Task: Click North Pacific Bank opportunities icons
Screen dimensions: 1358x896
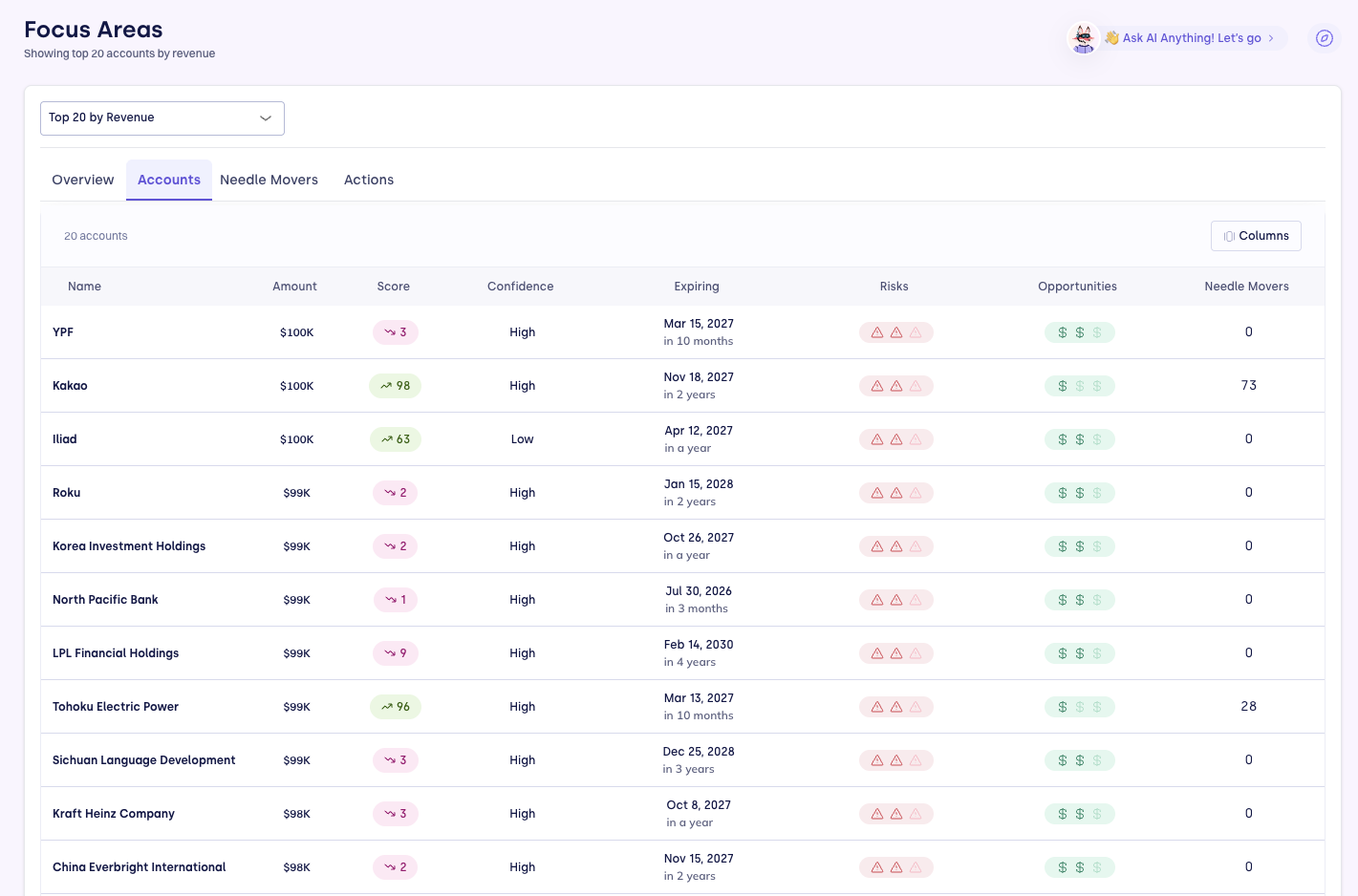Action: click(x=1080, y=600)
